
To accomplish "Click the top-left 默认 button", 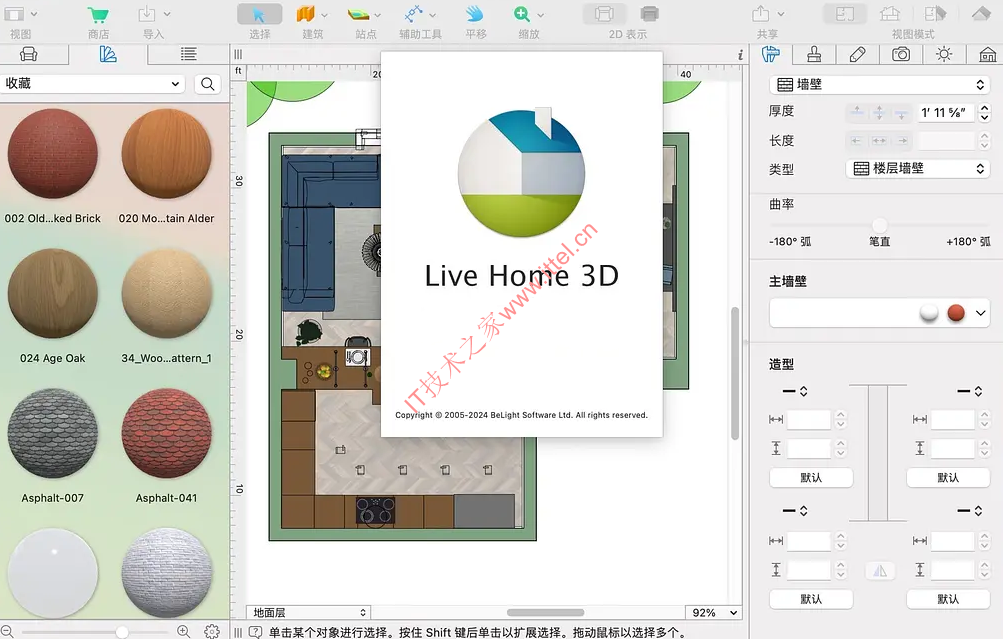I will tap(811, 478).
